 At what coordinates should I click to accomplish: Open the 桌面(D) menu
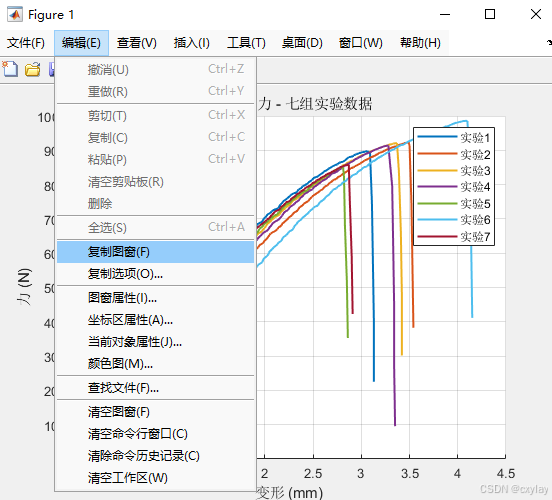click(x=302, y=43)
